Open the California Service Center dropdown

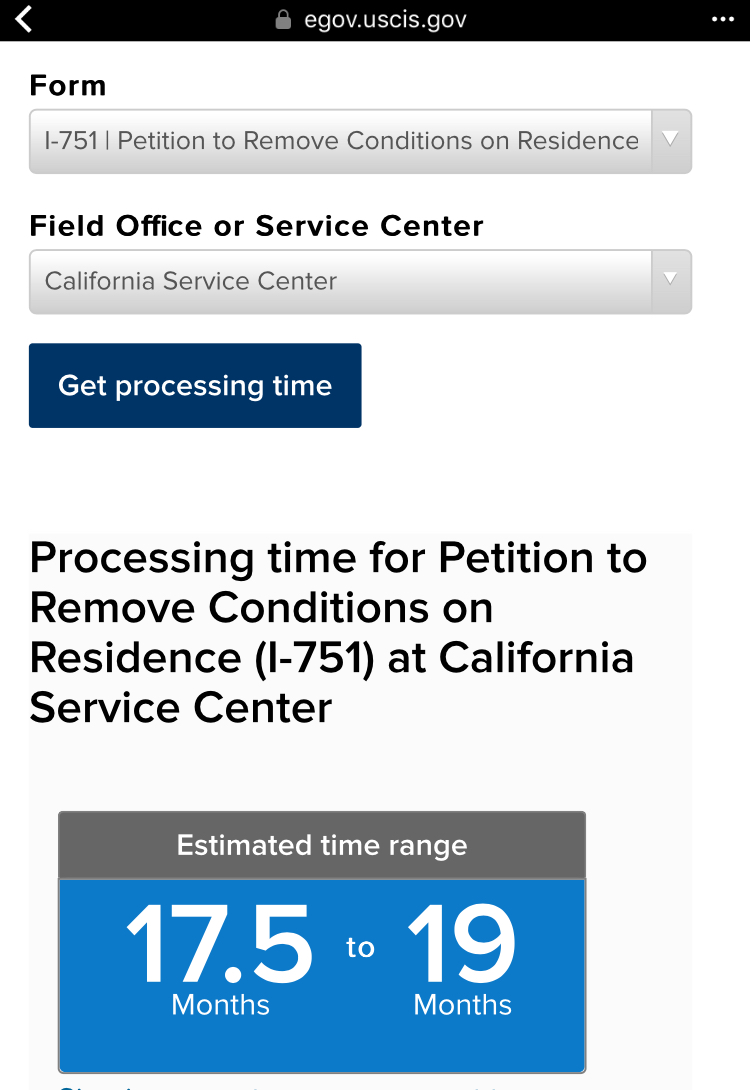[360, 282]
